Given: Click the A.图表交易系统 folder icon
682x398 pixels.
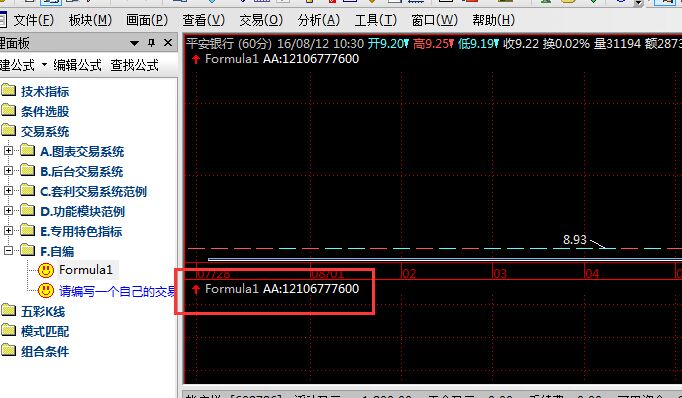Looking at the screenshot, I should point(27,150).
